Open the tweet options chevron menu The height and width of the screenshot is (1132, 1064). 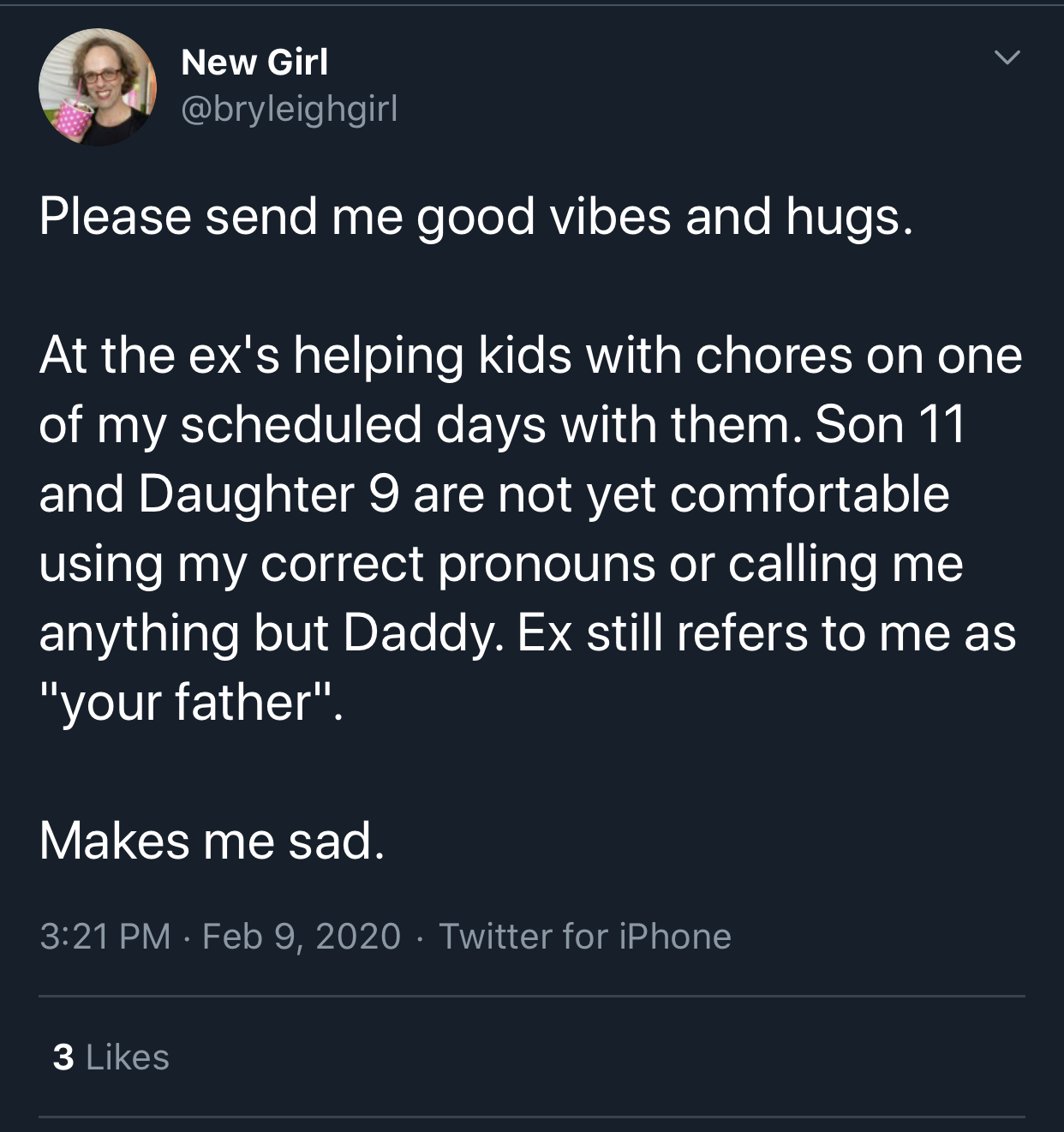[x=1007, y=58]
